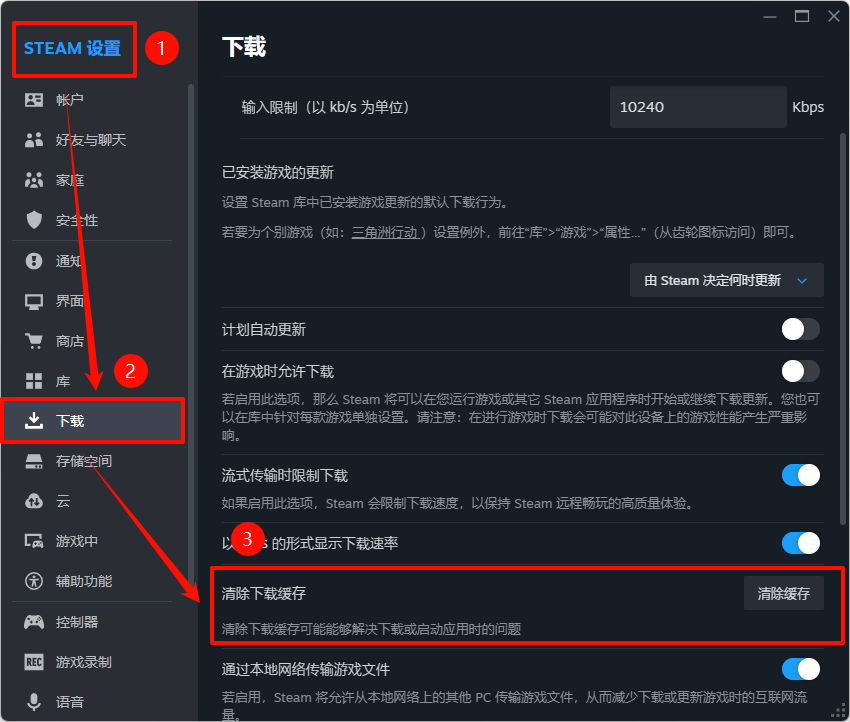Click the 已安装游戏的更新 section heading
The width and height of the screenshot is (850, 722).
(278, 173)
